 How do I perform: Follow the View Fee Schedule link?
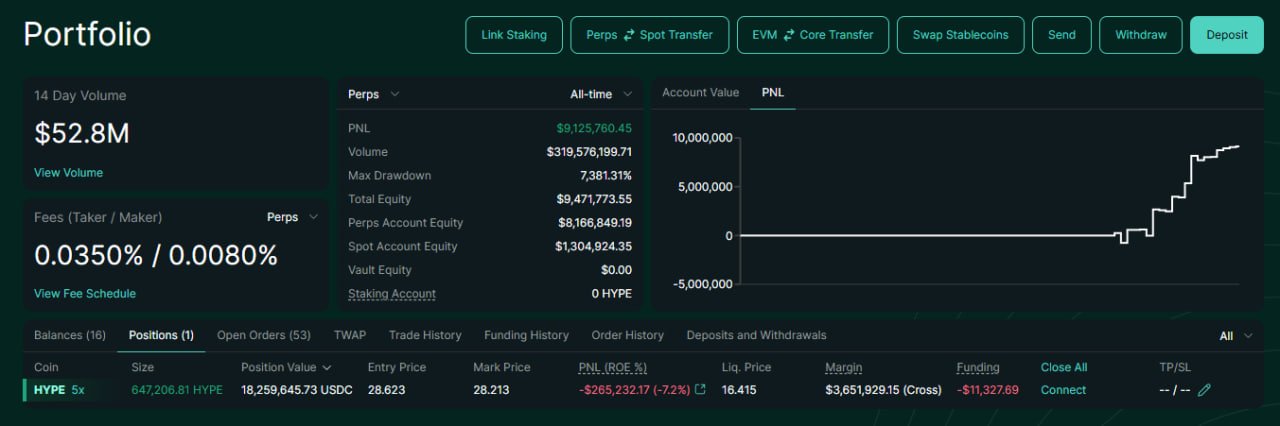click(x=85, y=294)
